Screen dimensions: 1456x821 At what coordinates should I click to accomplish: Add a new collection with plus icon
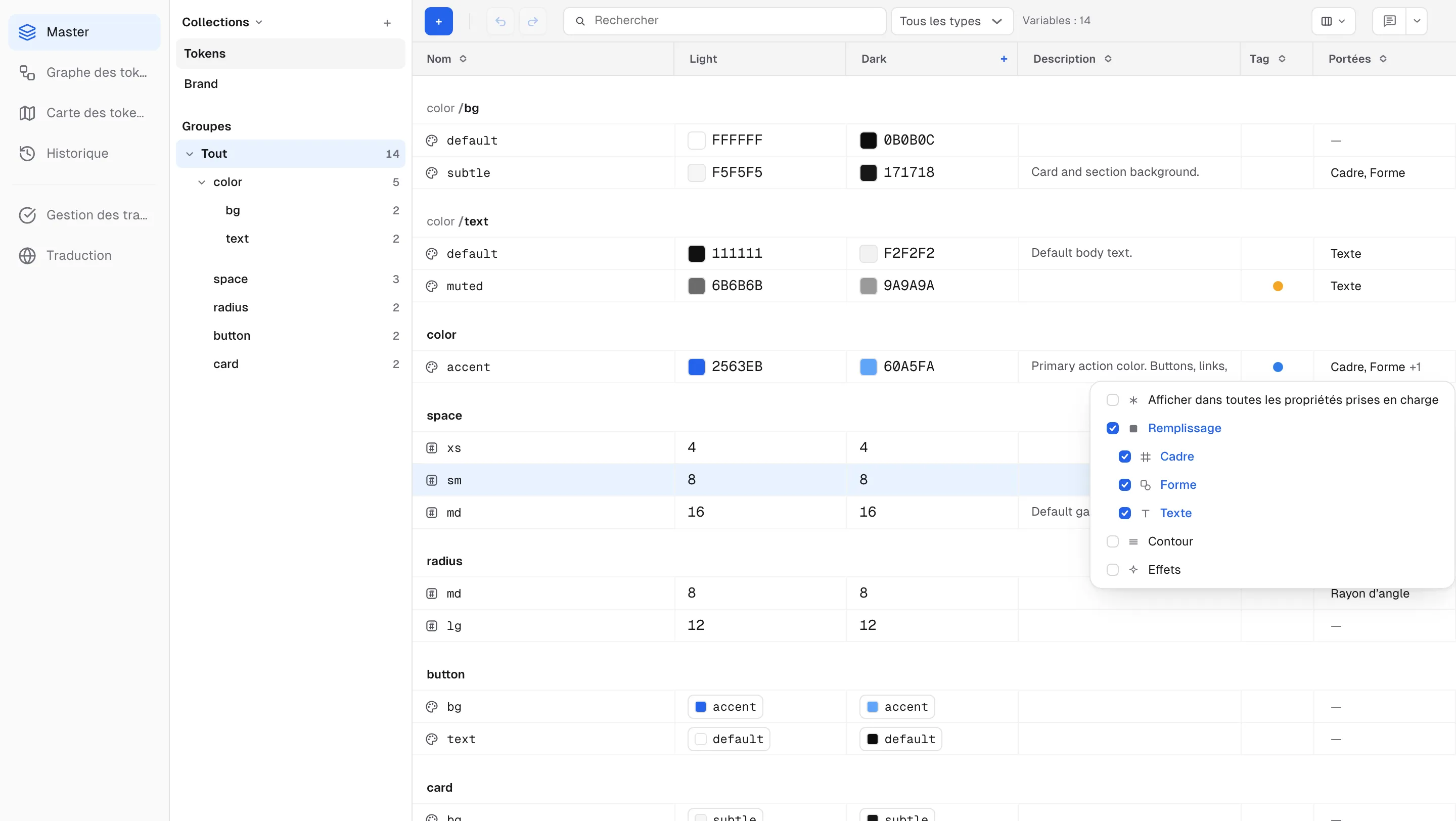(x=387, y=23)
